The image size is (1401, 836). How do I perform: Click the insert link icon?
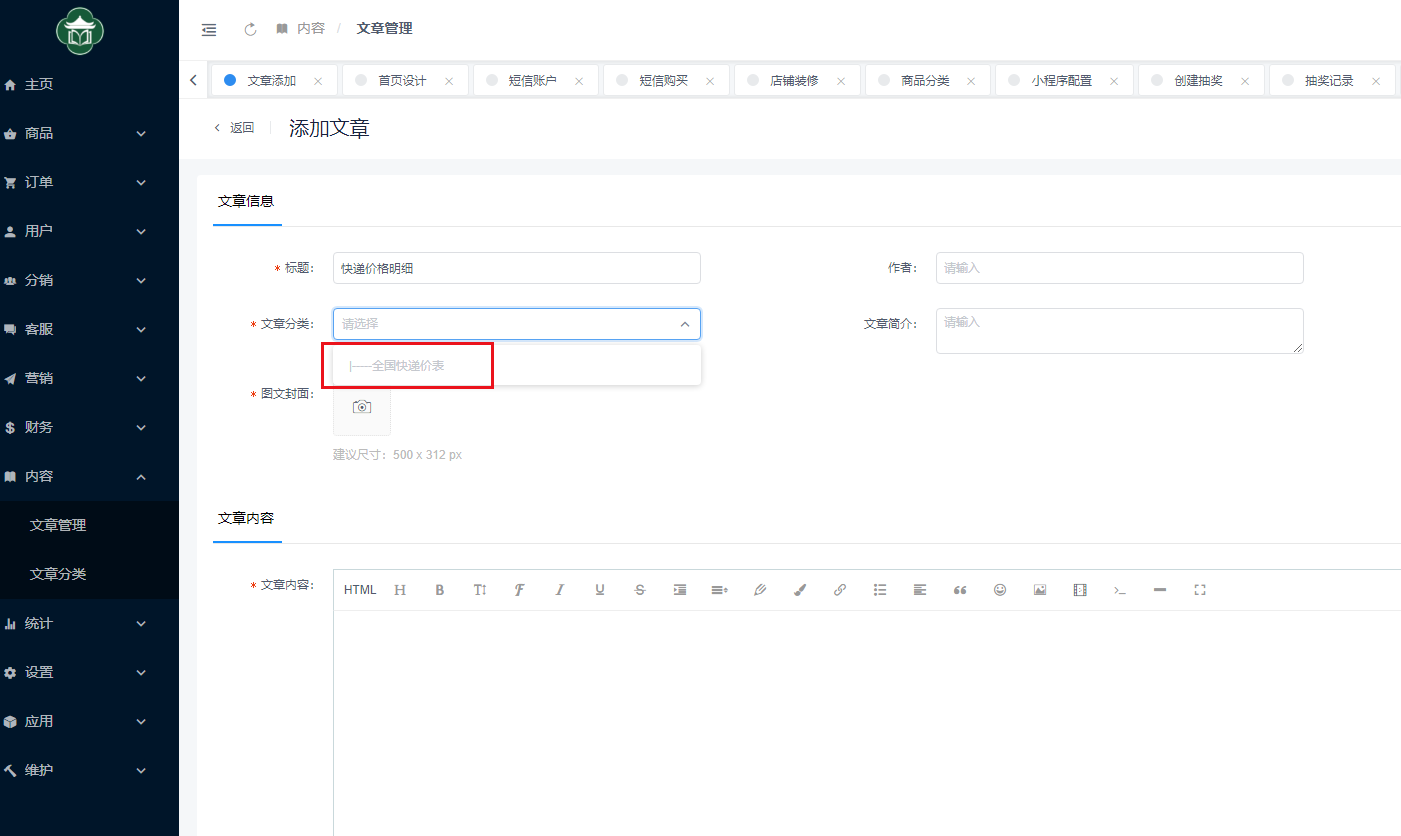click(840, 590)
